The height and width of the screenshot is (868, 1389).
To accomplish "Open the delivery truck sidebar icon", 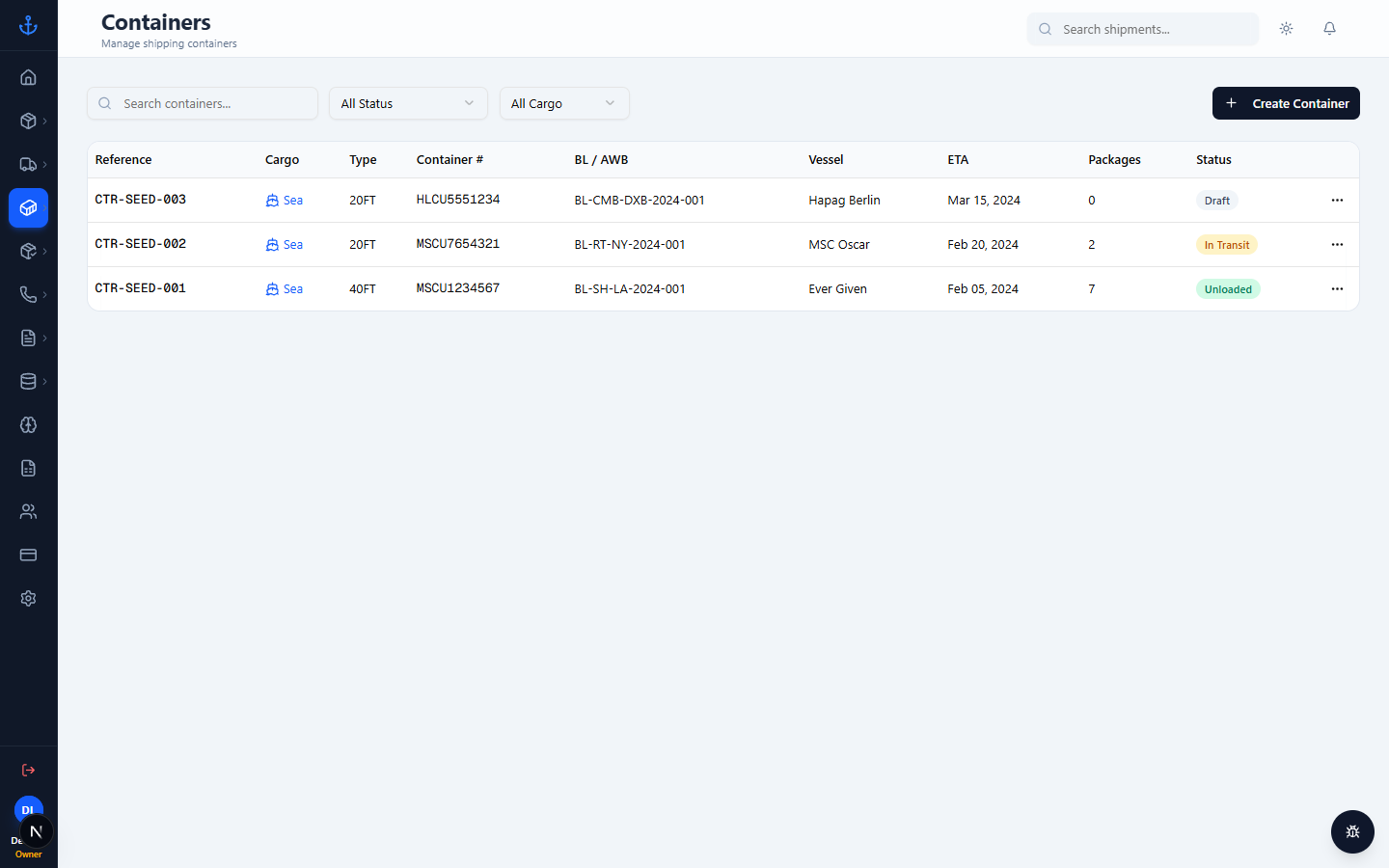I will (x=28, y=164).
